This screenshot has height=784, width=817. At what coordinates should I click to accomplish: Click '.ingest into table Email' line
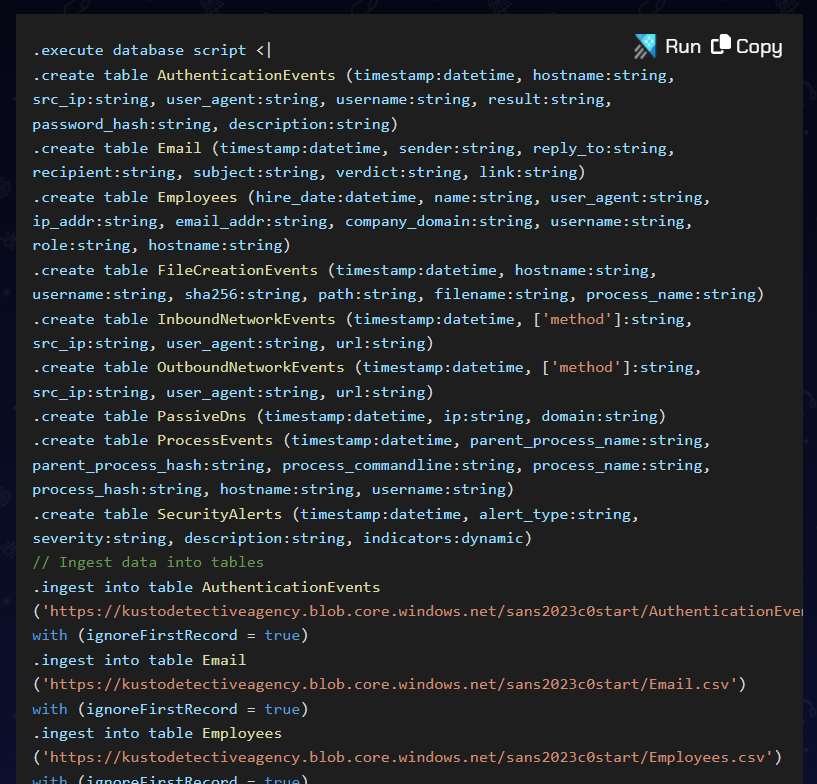[x=139, y=660]
